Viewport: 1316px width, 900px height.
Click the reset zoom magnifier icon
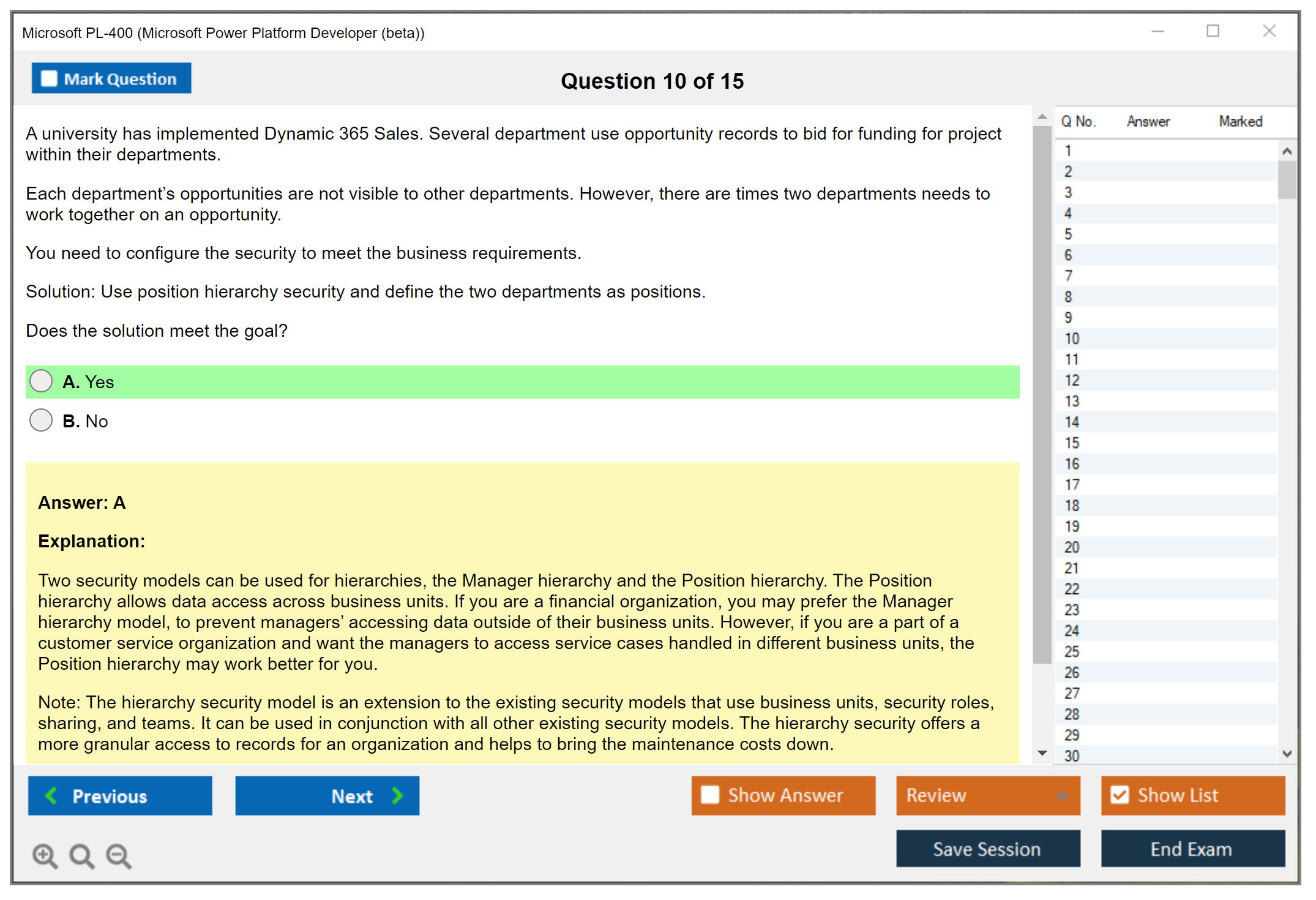coord(81,855)
